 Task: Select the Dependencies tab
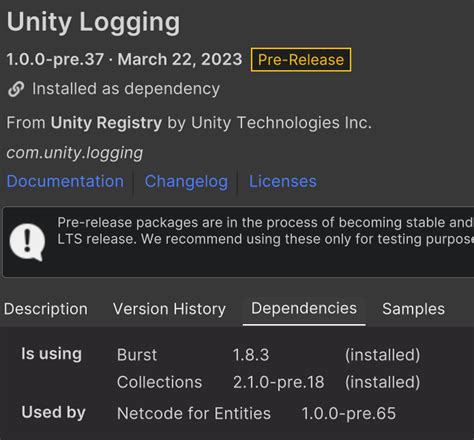point(304,308)
